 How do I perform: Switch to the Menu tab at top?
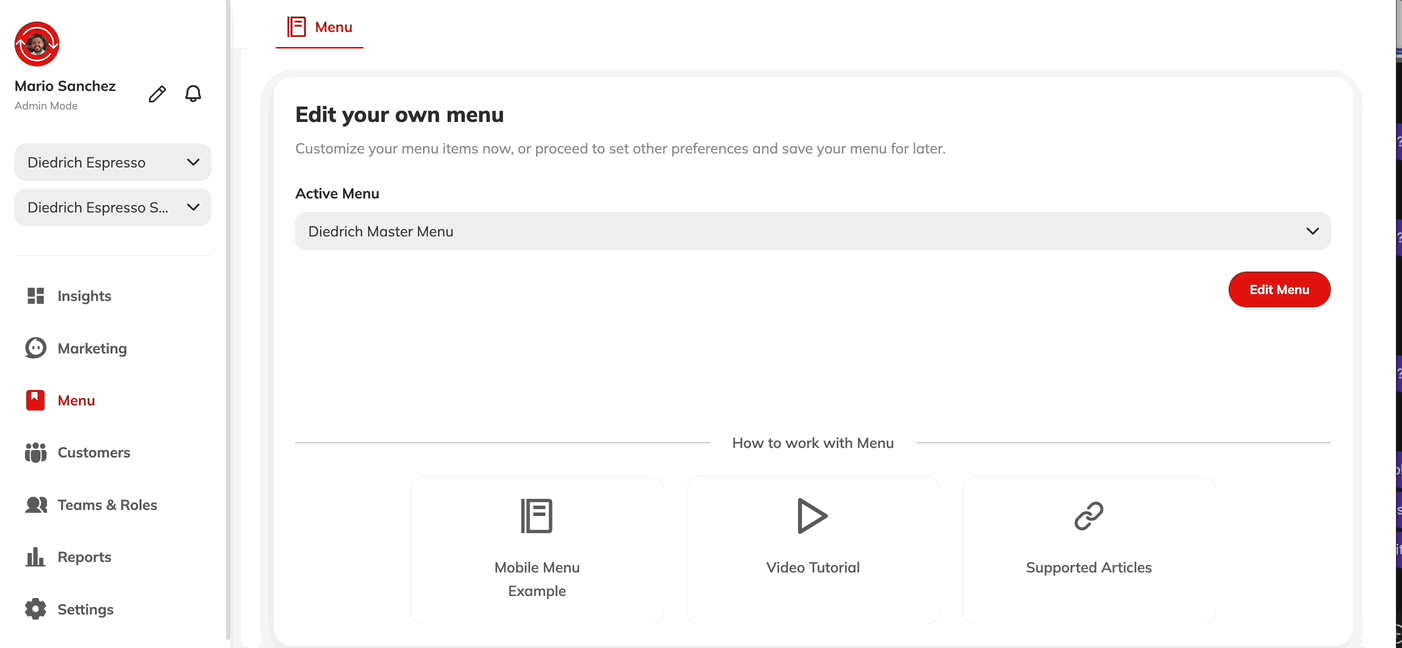(x=320, y=27)
